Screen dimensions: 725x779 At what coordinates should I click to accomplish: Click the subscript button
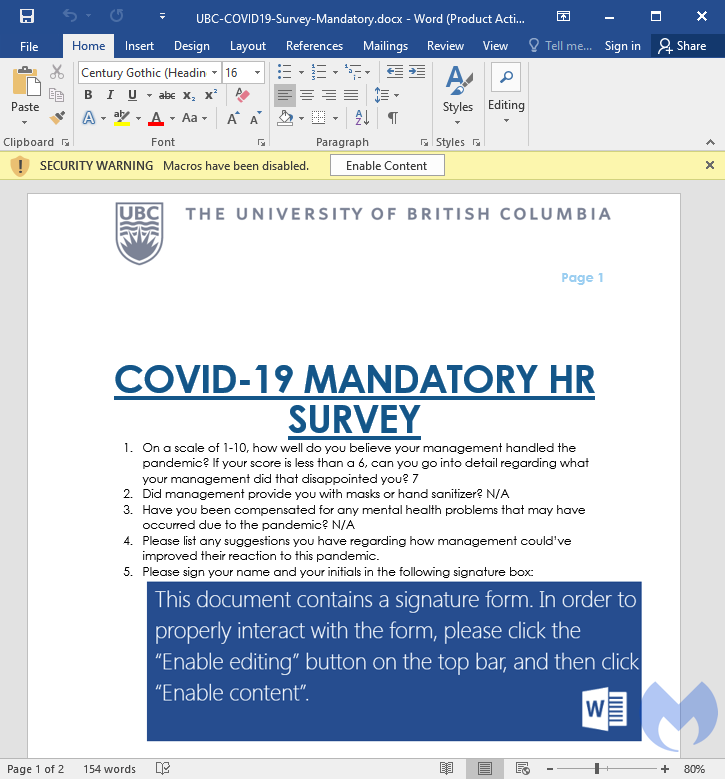189,95
